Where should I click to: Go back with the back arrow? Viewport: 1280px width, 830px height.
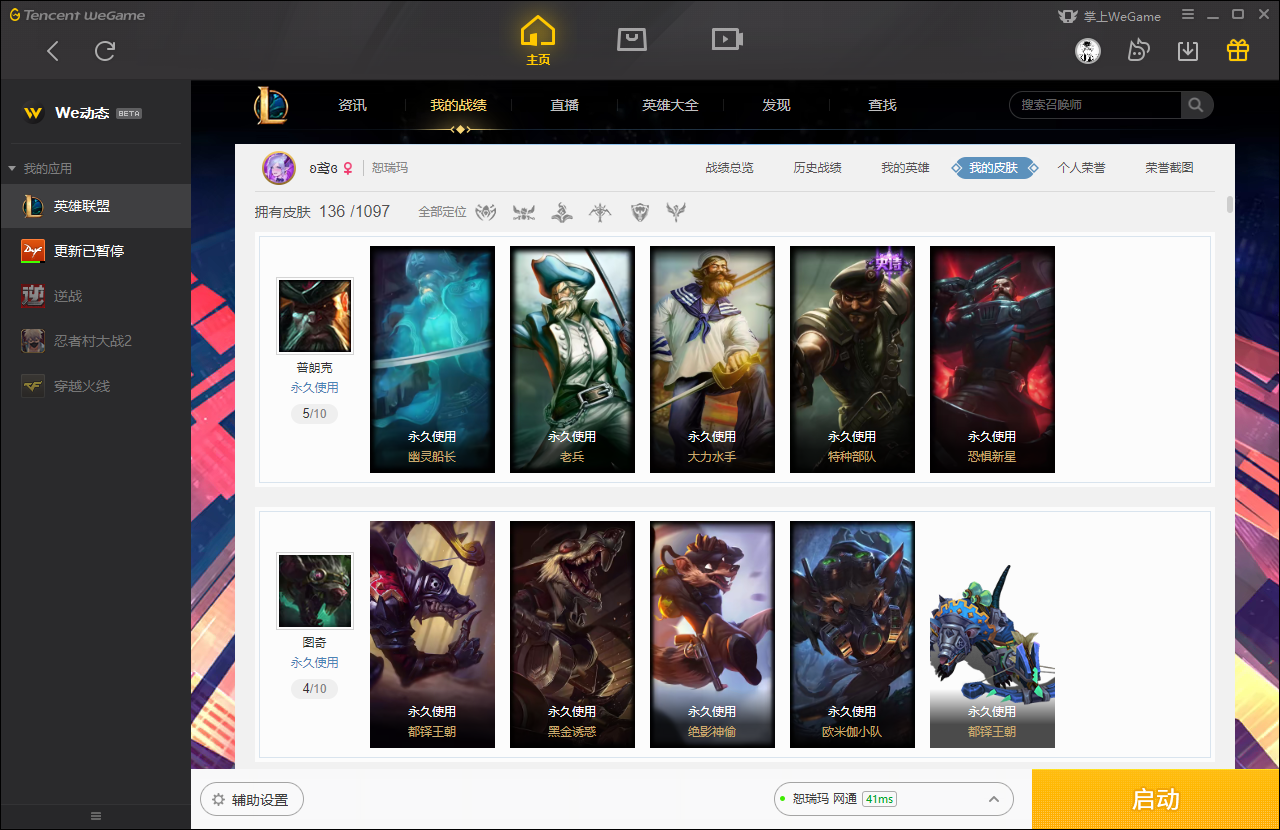coord(54,51)
